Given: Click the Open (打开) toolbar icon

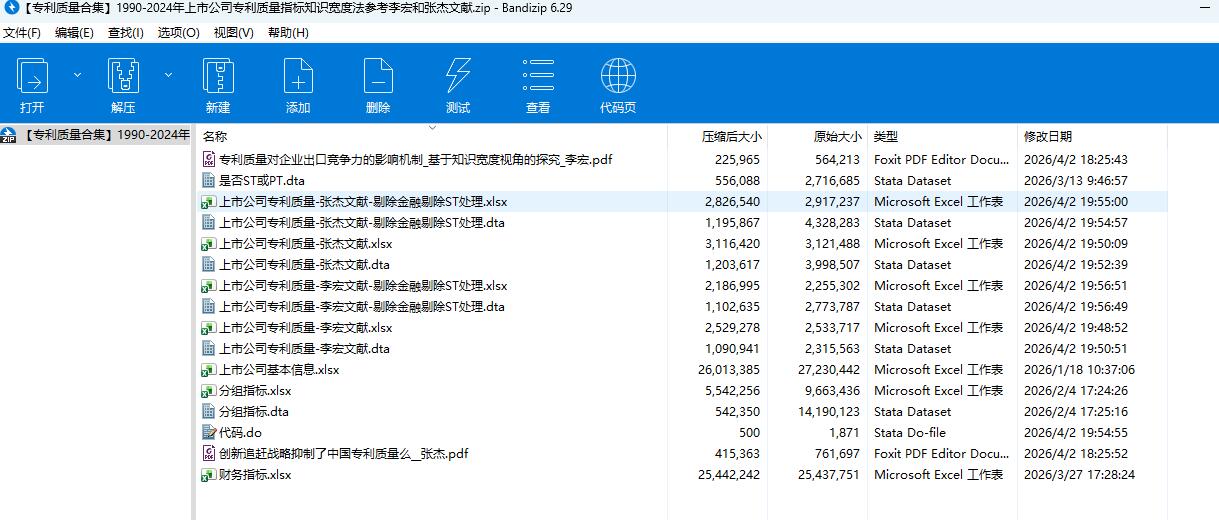Looking at the screenshot, I should point(33,76).
